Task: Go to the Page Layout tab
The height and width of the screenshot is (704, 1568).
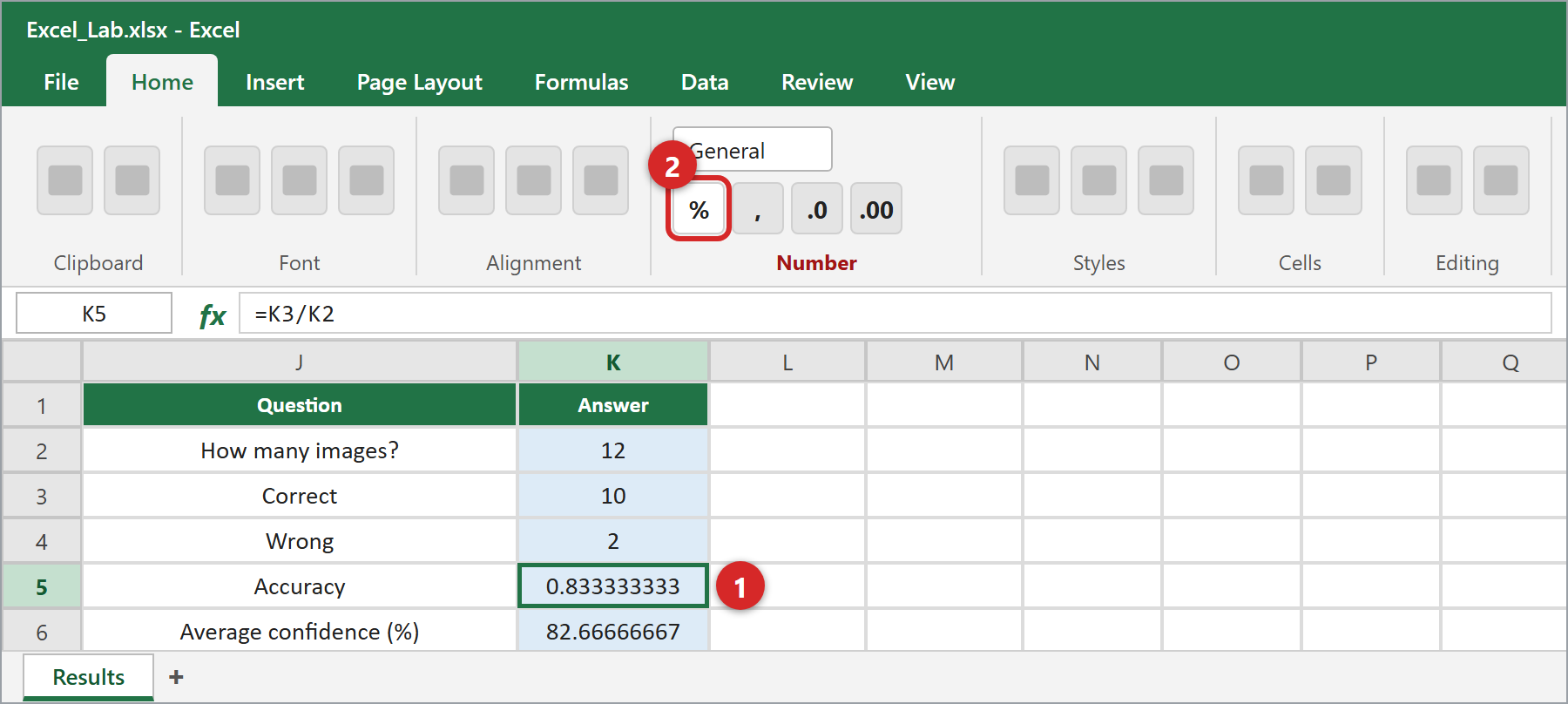Action: 420,82
